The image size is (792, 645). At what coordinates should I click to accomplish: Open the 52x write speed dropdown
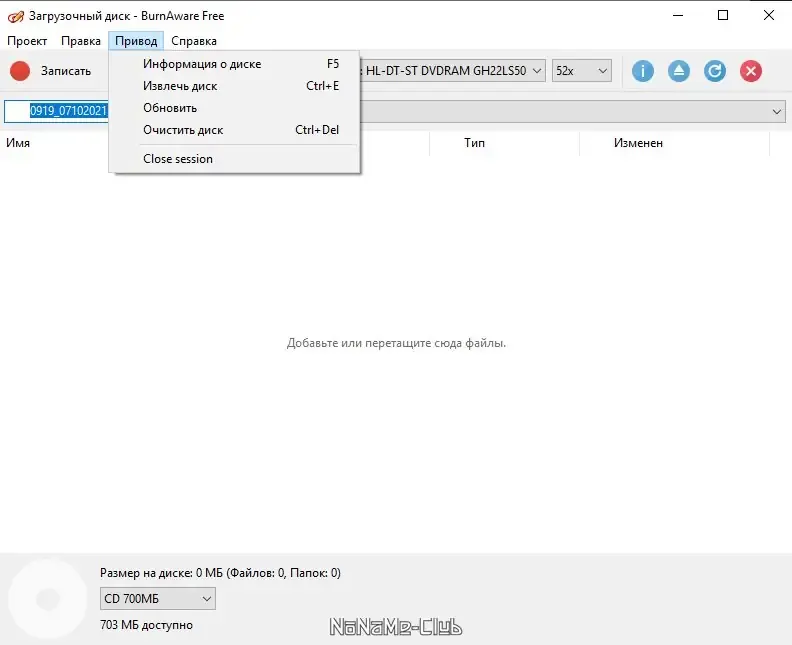coord(581,71)
